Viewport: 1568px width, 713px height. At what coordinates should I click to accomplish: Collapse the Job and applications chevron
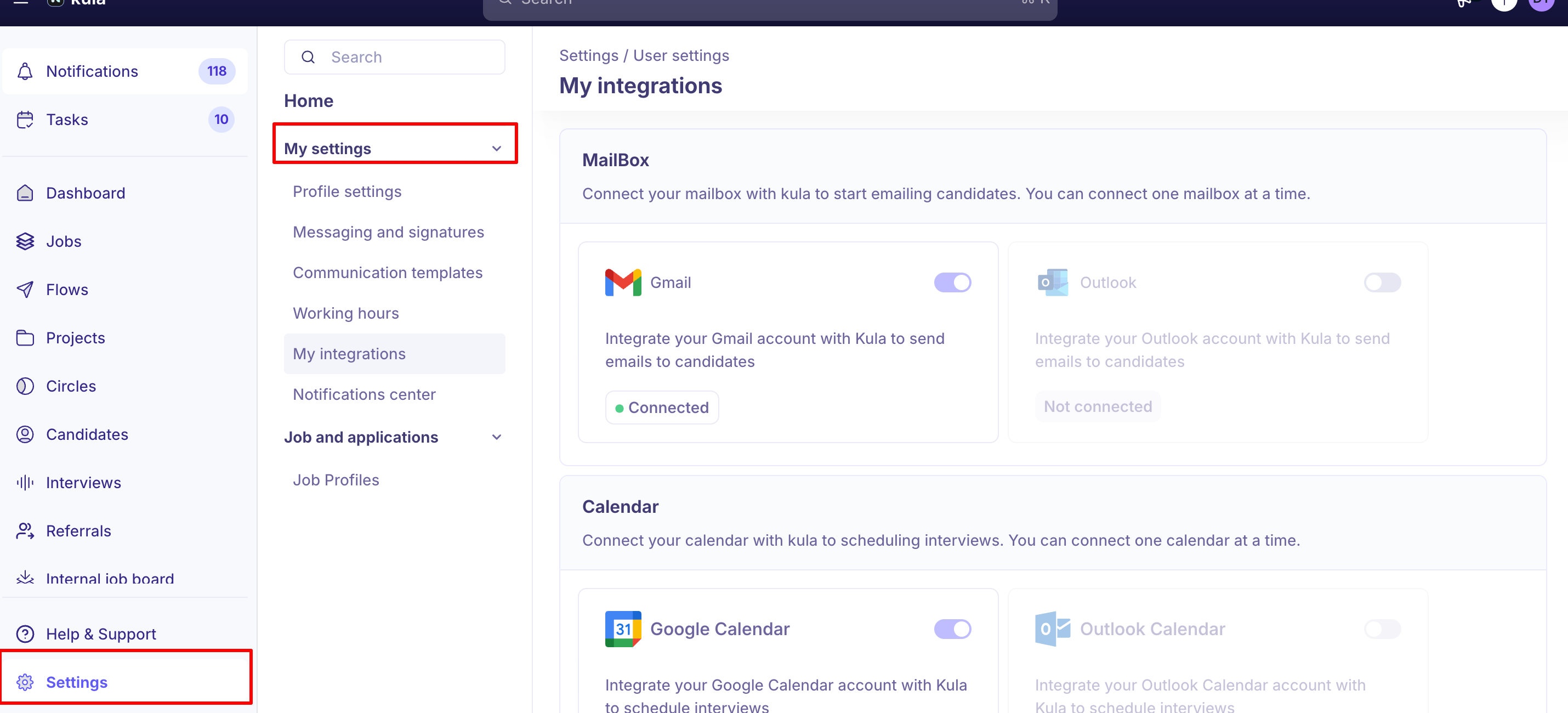point(497,437)
